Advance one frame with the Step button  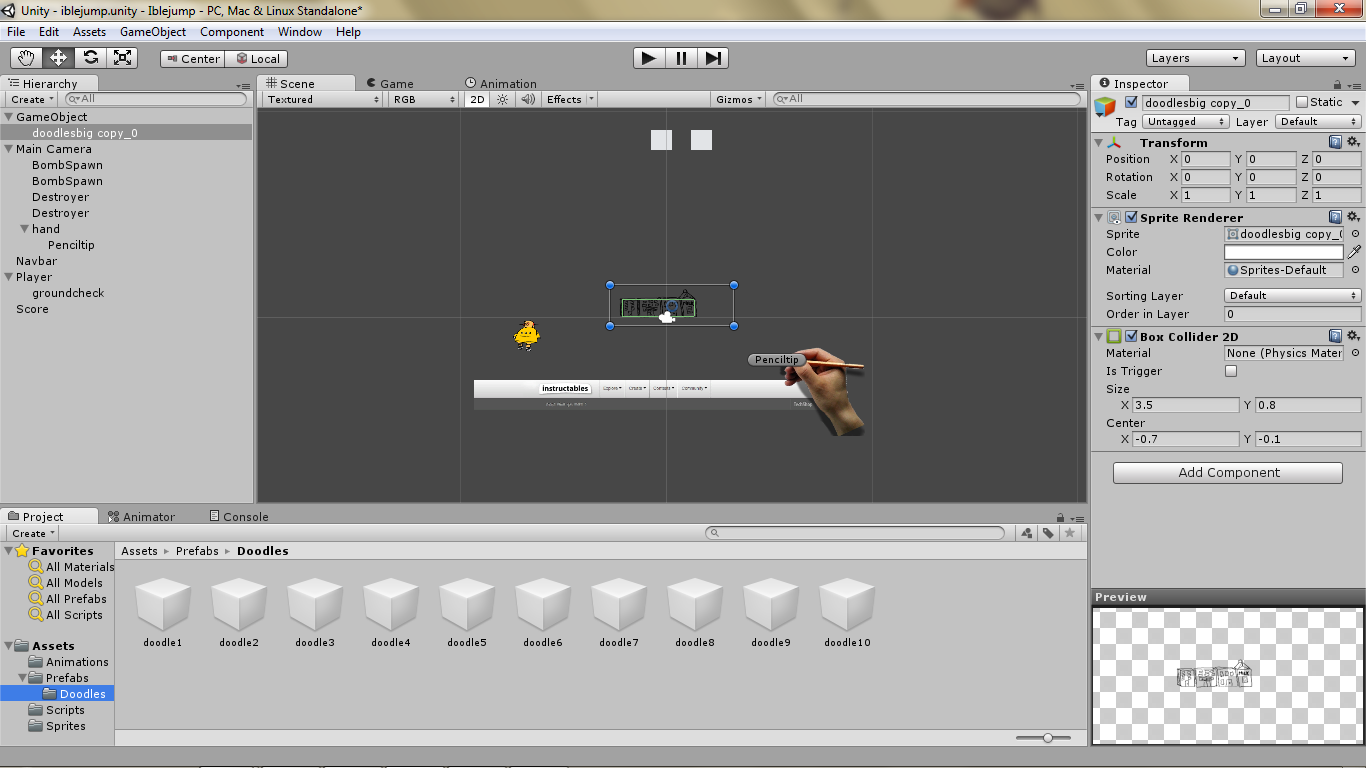click(713, 58)
